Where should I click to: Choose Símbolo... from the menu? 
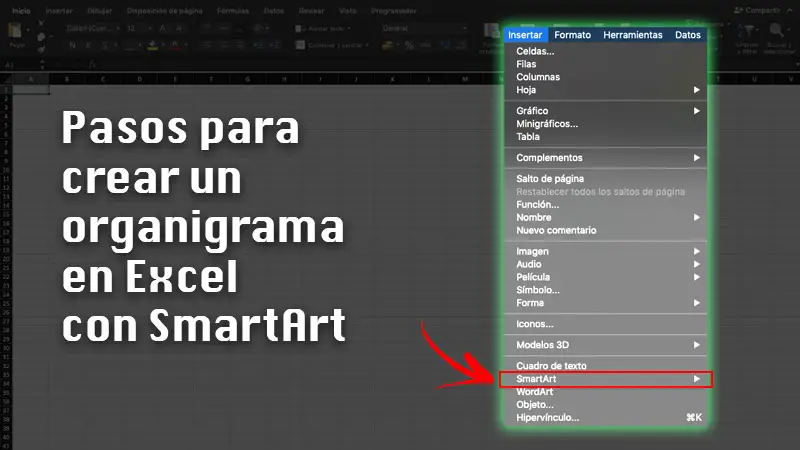tap(538, 290)
